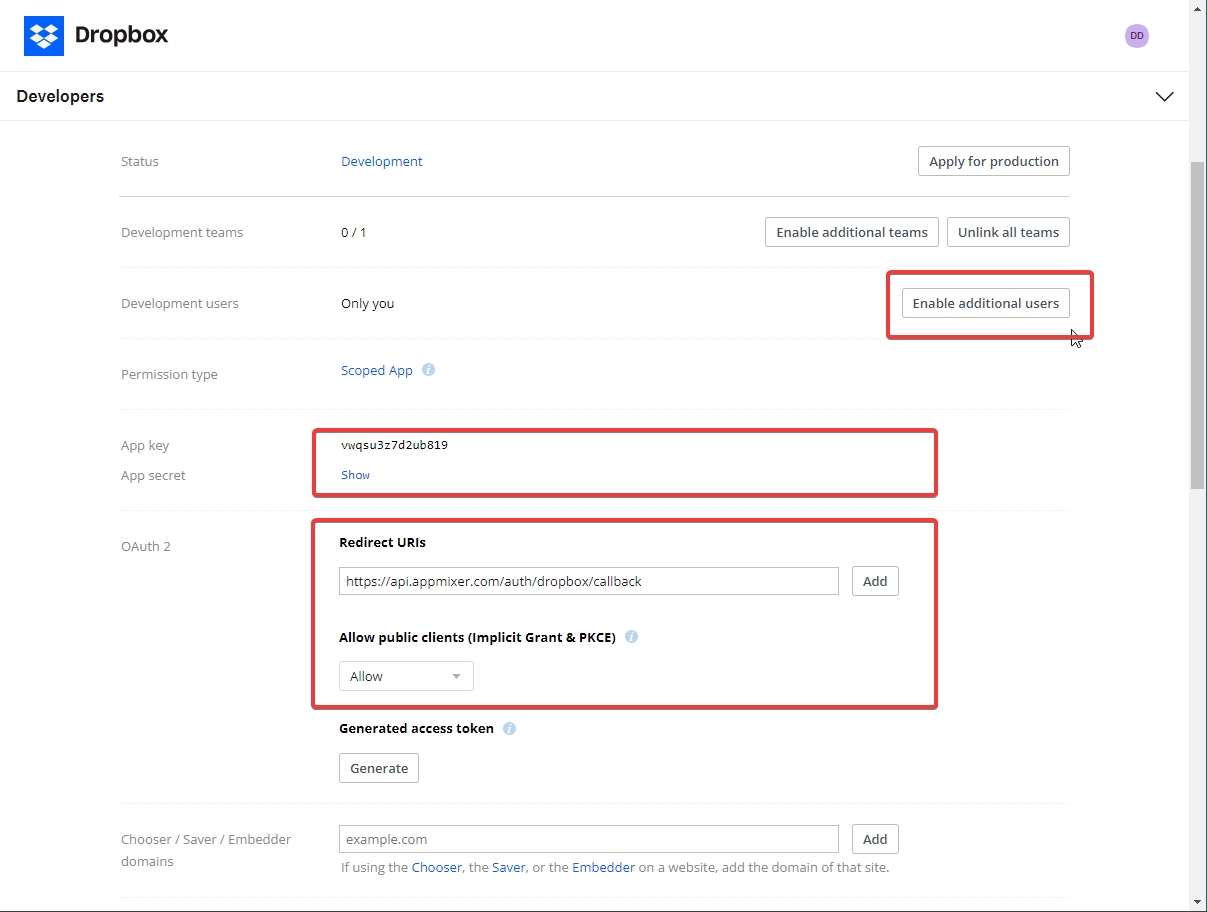
Task: Add the redirect URI with Add button
Action: [x=874, y=581]
